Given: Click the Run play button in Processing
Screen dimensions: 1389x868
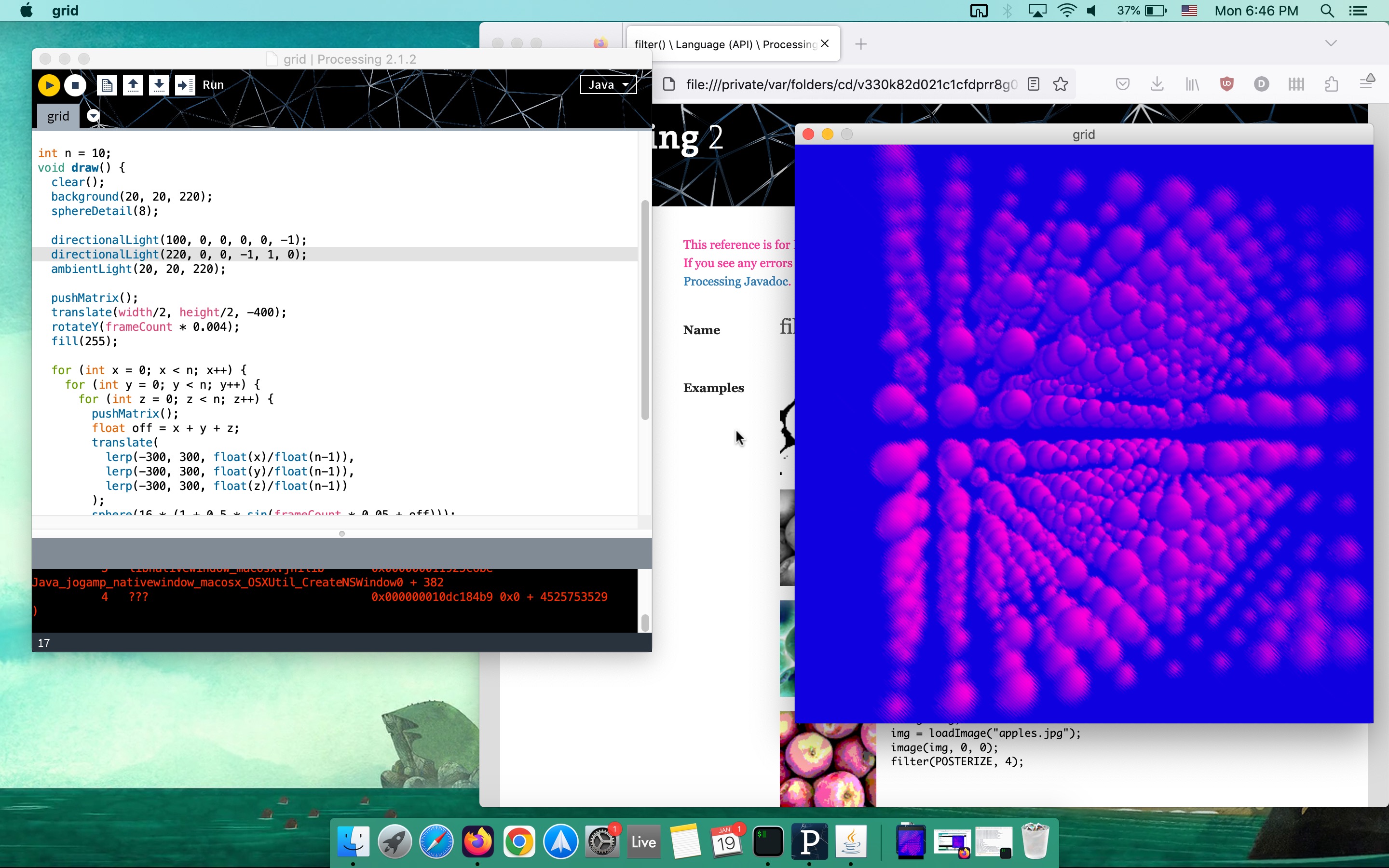Looking at the screenshot, I should [x=49, y=85].
